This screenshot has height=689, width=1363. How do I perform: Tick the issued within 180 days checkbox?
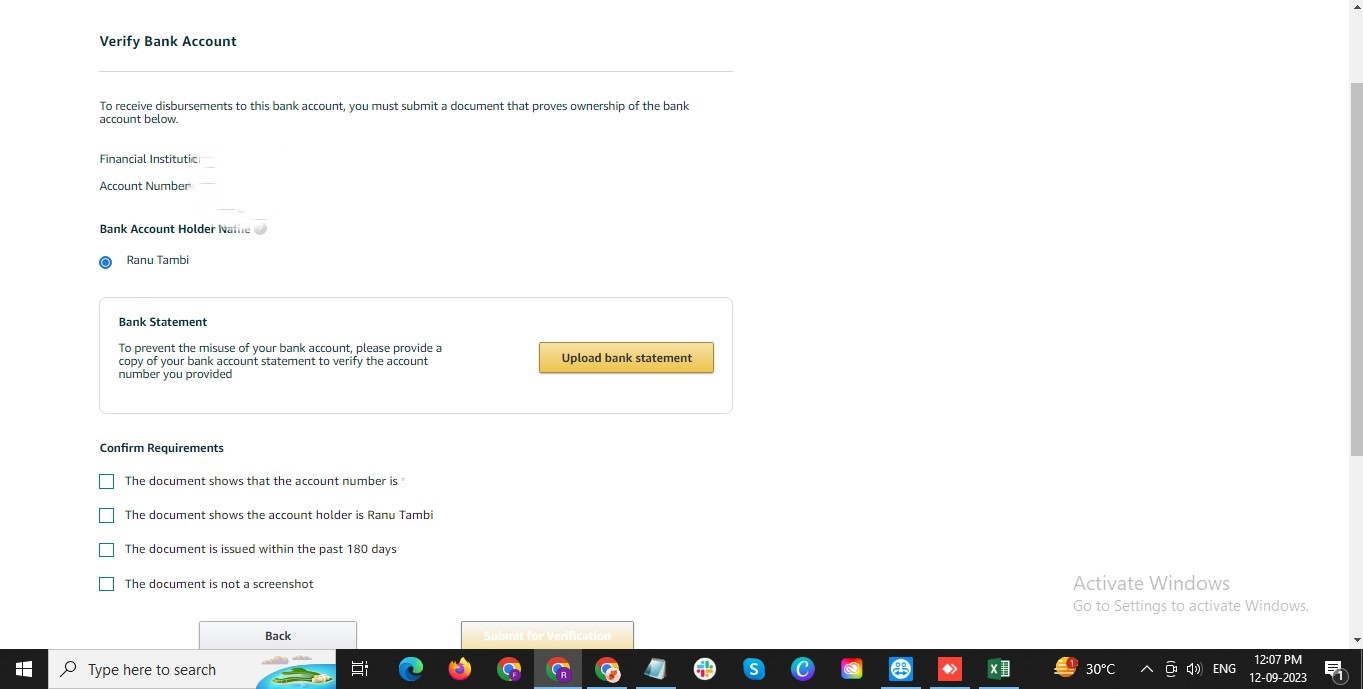[x=107, y=550]
